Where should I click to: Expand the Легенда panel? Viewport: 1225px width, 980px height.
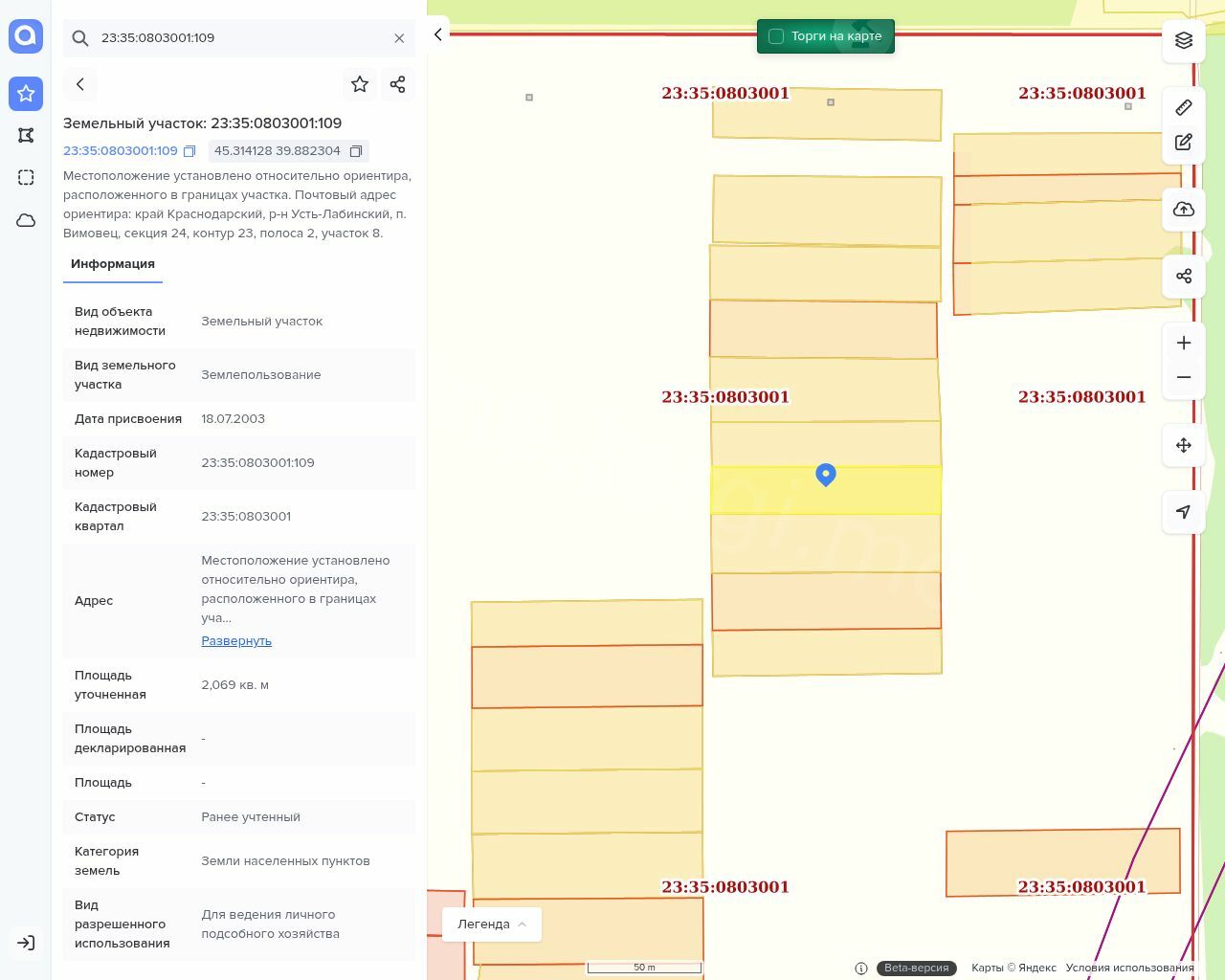(x=492, y=924)
